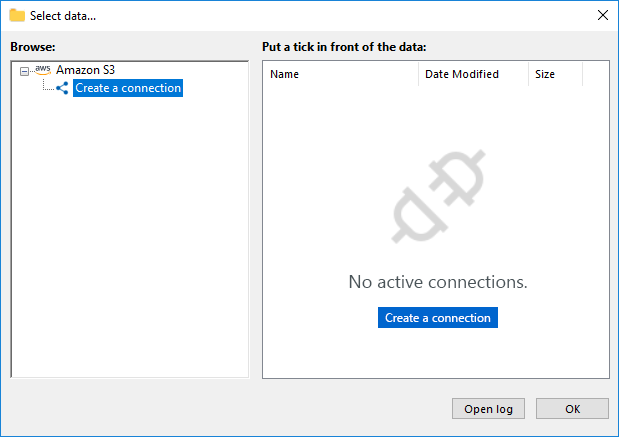The height and width of the screenshot is (437, 619).
Task: Click the Put a tick in front label
Action: click(x=344, y=47)
